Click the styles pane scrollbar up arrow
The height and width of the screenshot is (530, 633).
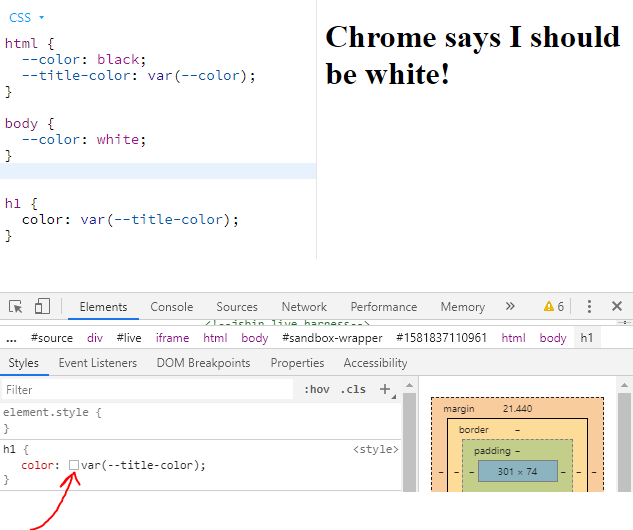[409, 385]
